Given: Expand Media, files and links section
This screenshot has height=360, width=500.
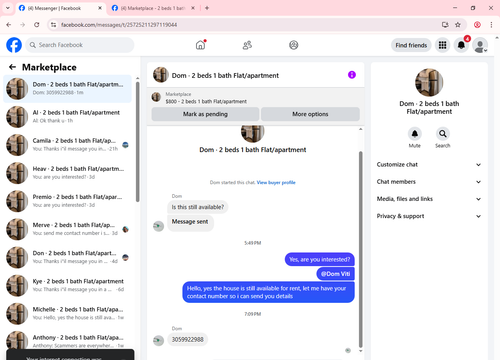Looking at the screenshot, I should coord(429,199).
